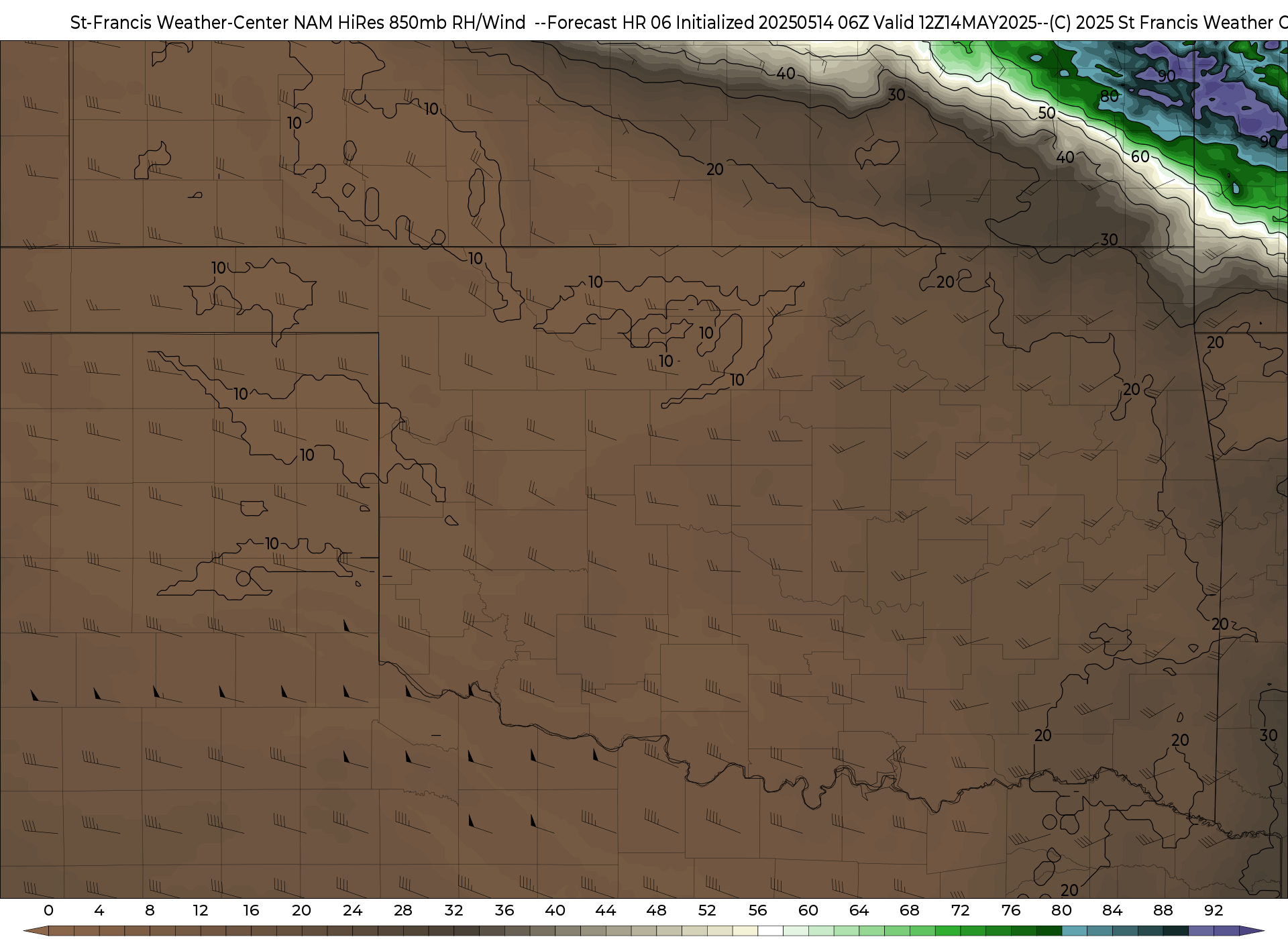Click the "68" tick label on the color scale
Screen dimensions: 1288x939
tap(910, 910)
